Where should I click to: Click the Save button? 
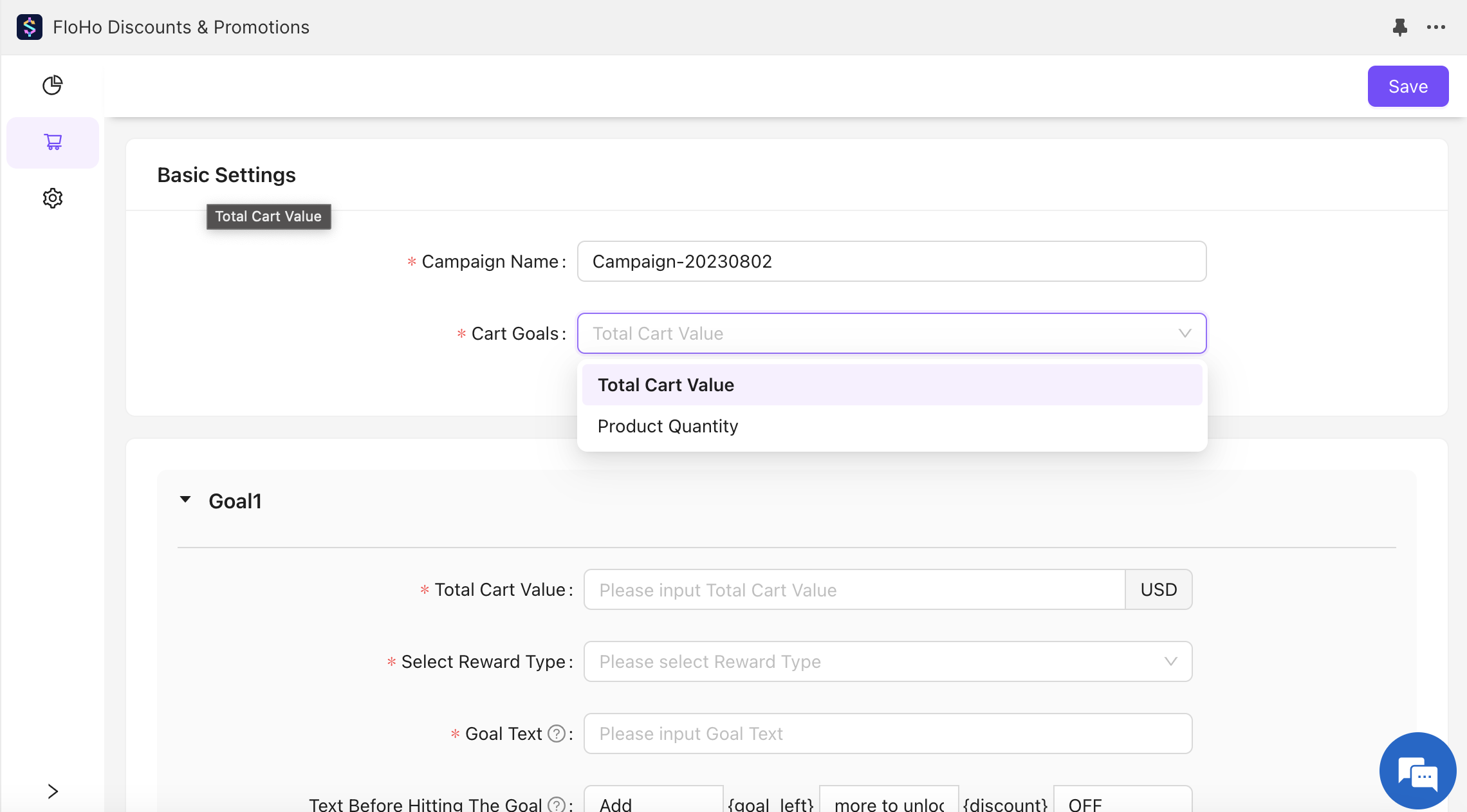coord(1407,86)
